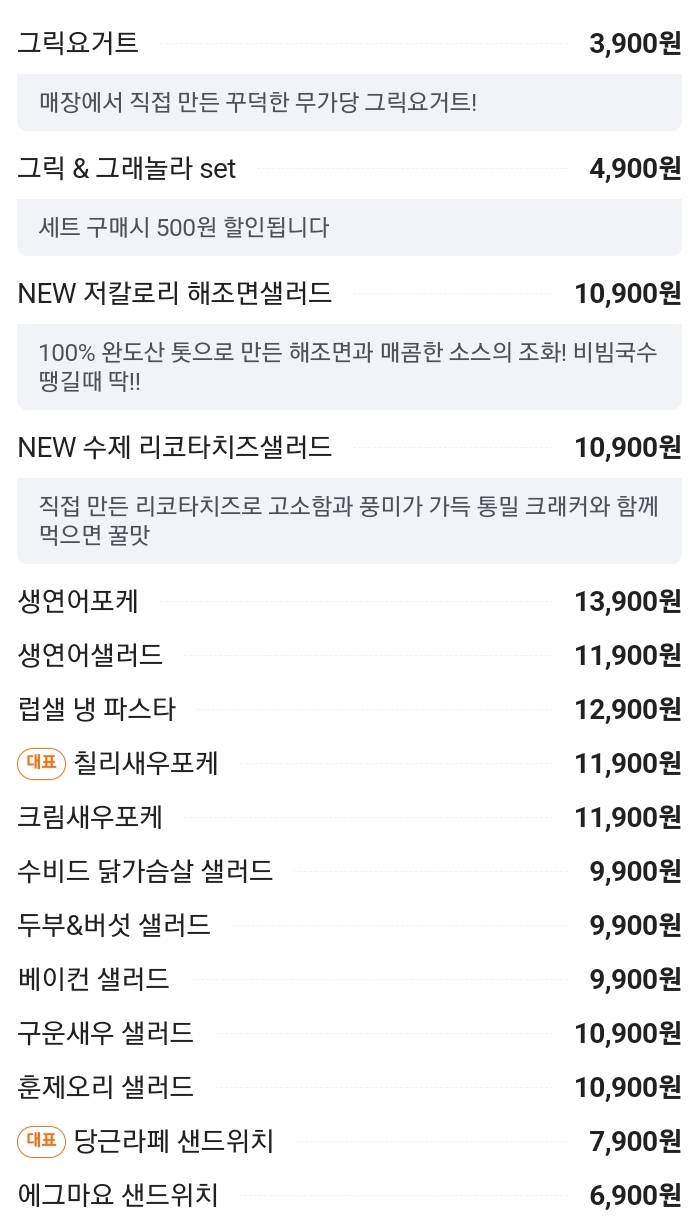695x1225 pixels.
Task: Click the 7,900원 price of 당근라페 샌드위치
Action: [636, 1140]
